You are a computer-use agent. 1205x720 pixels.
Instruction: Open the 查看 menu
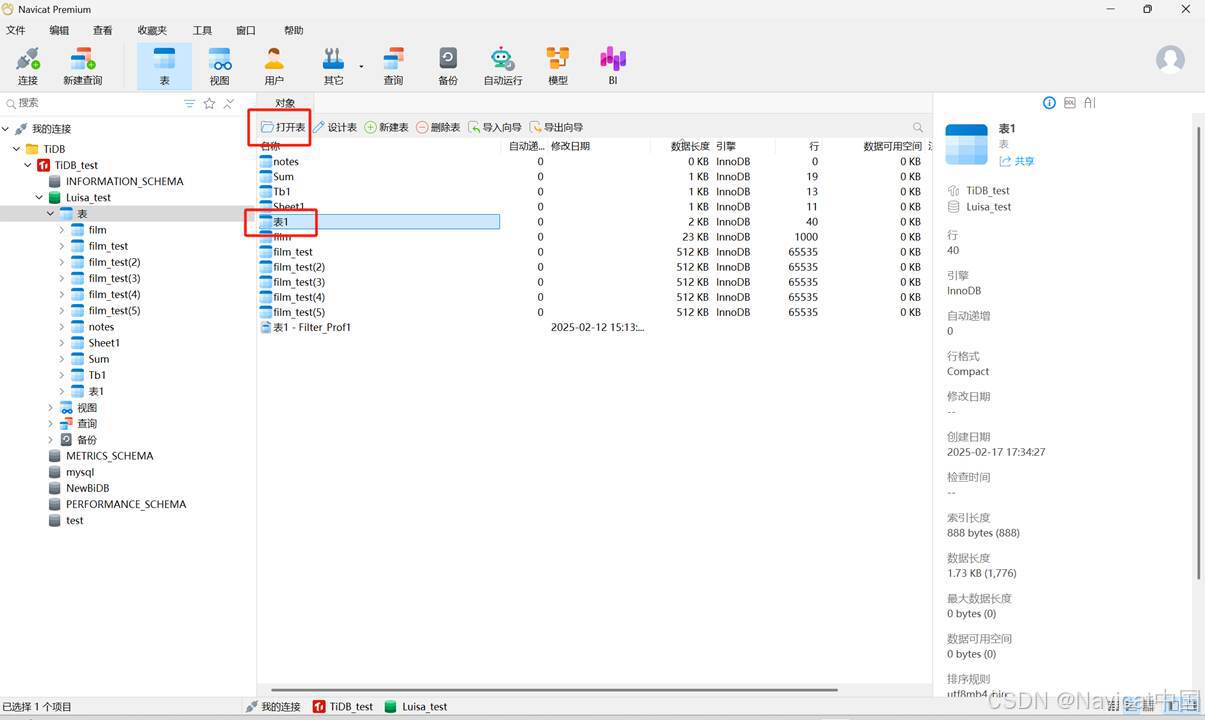click(102, 31)
